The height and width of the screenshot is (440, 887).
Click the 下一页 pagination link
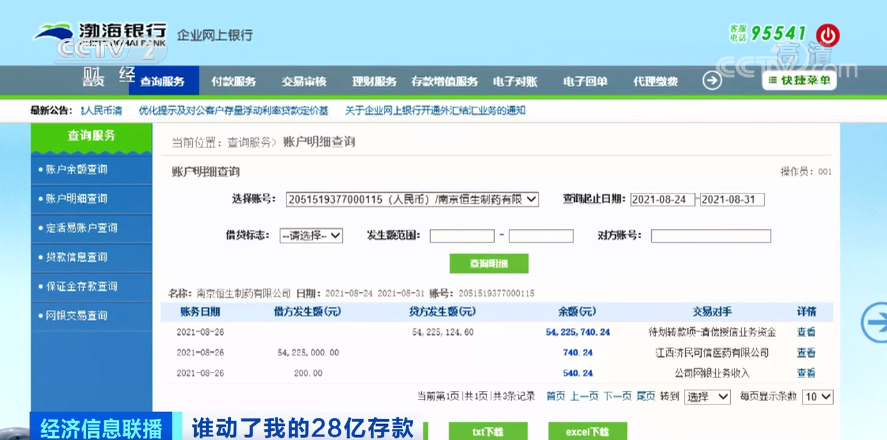click(617, 396)
